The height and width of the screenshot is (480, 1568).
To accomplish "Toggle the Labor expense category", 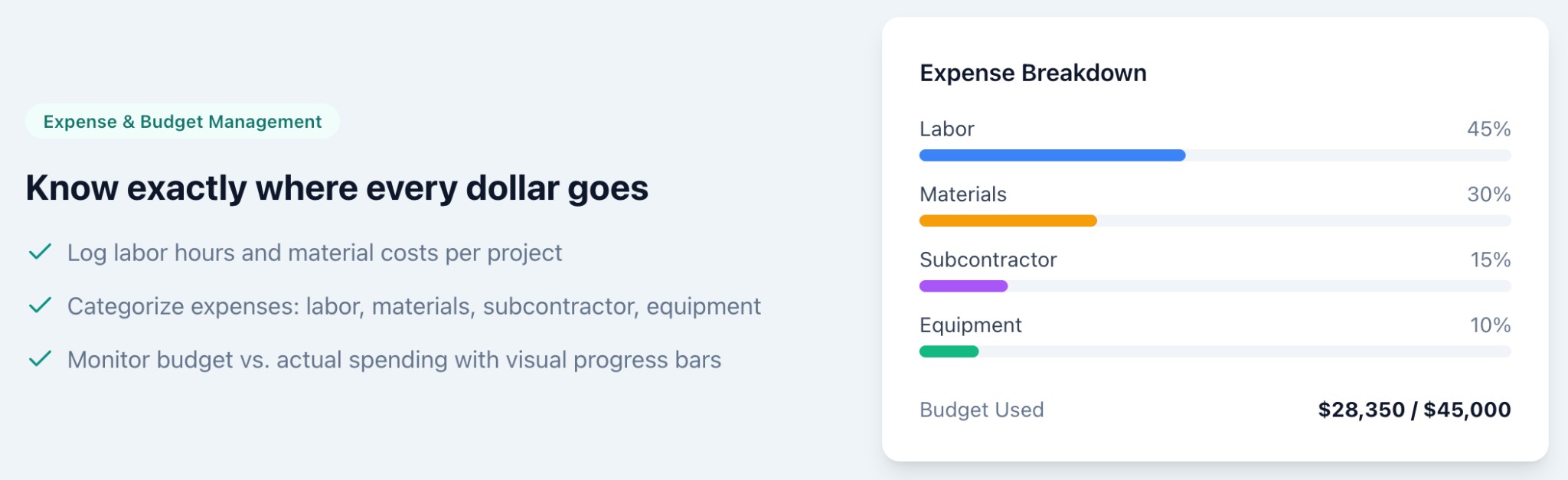I will coord(946,129).
